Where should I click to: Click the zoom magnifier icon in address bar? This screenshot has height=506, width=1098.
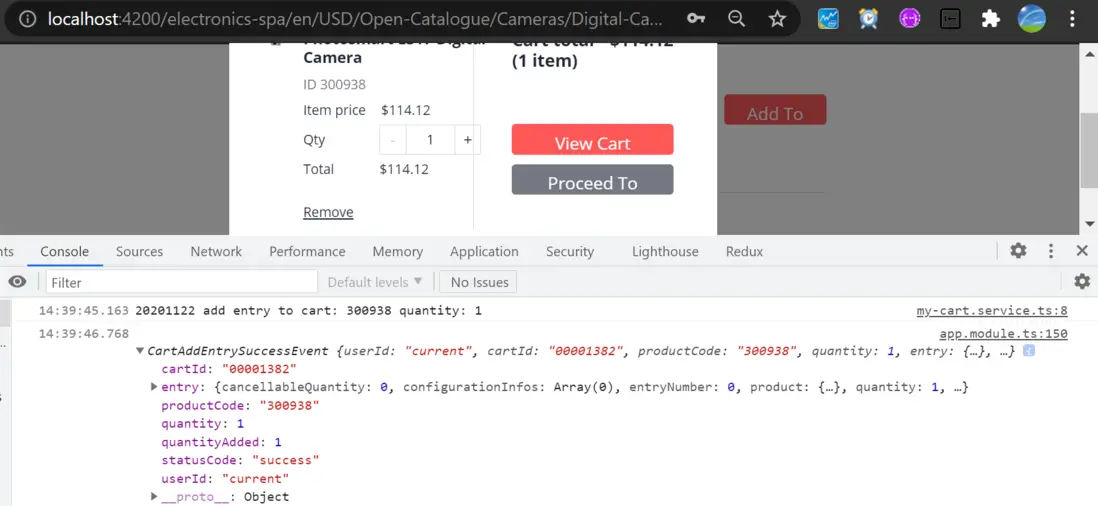click(x=736, y=19)
